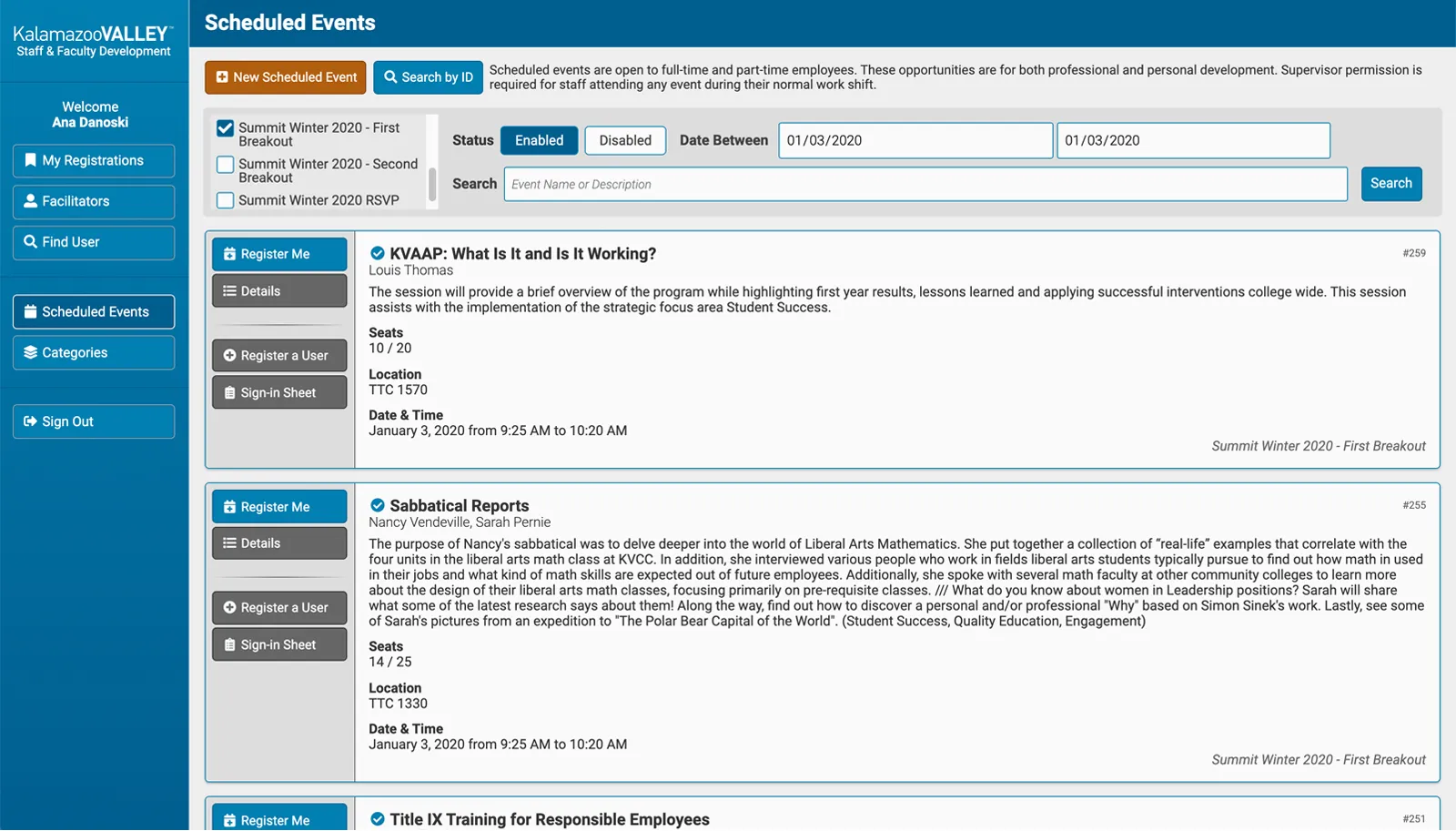Open the start date field picker
Viewport: 1456px width, 831px height.
click(x=915, y=140)
